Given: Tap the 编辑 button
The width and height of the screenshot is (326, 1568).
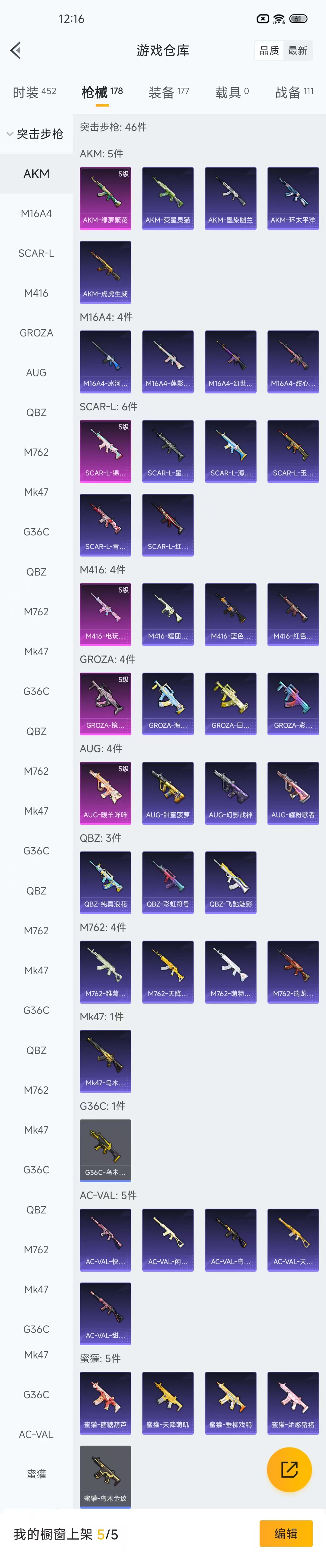Looking at the screenshot, I should coord(286,1533).
